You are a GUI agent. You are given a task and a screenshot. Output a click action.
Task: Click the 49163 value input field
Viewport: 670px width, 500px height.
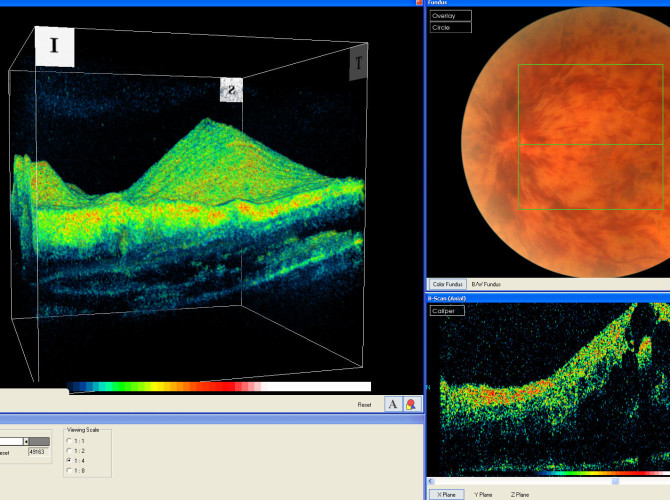click(x=38, y=452)
